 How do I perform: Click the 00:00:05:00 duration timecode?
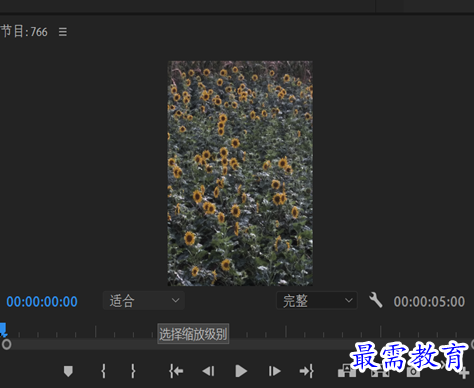429,302
